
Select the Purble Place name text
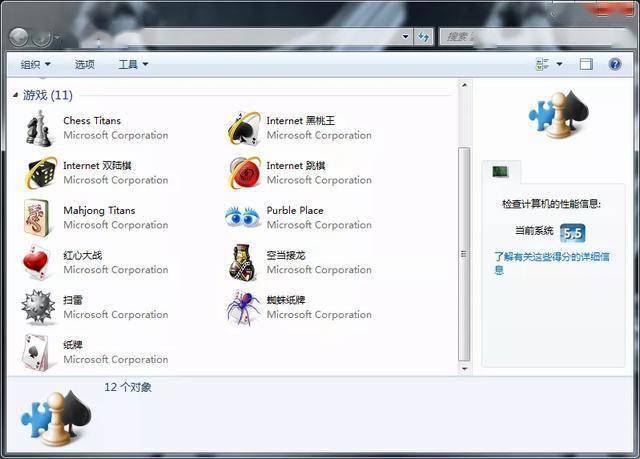coord(295,211)
